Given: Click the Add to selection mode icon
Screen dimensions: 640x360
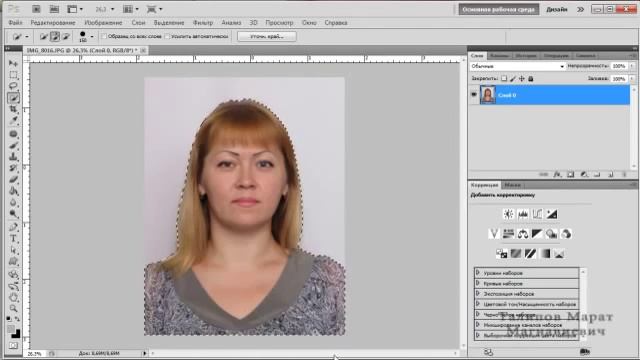Looking at the screenshot, I should pos(55,37).
